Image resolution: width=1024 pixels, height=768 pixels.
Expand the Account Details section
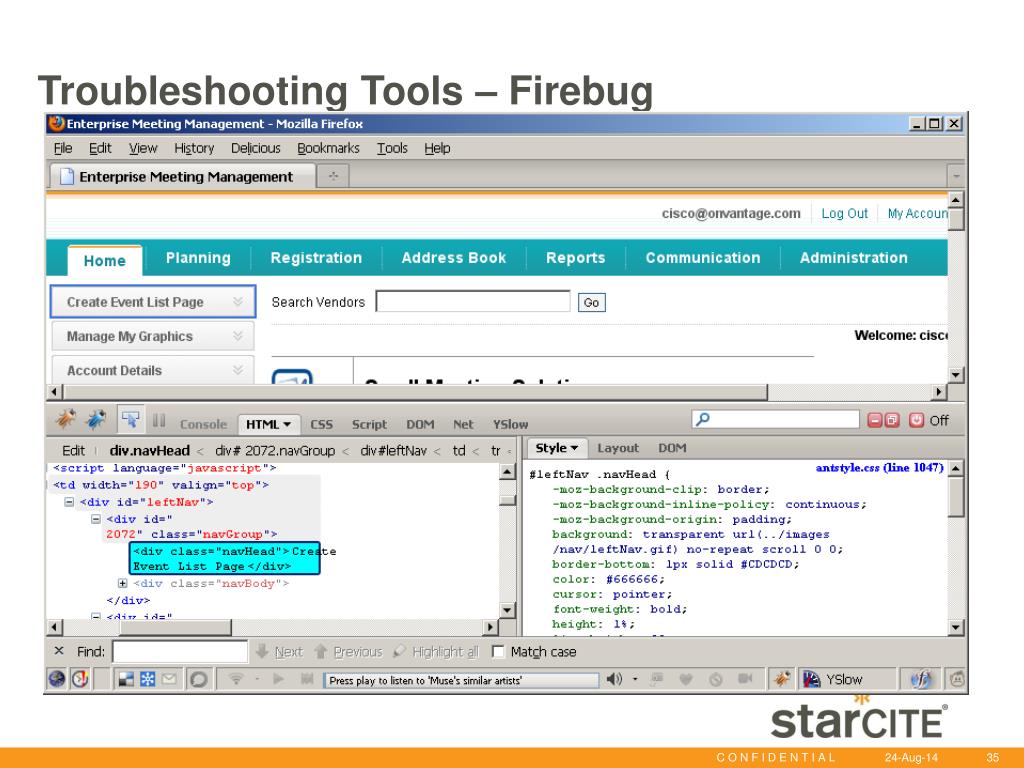tap(238, 370)
